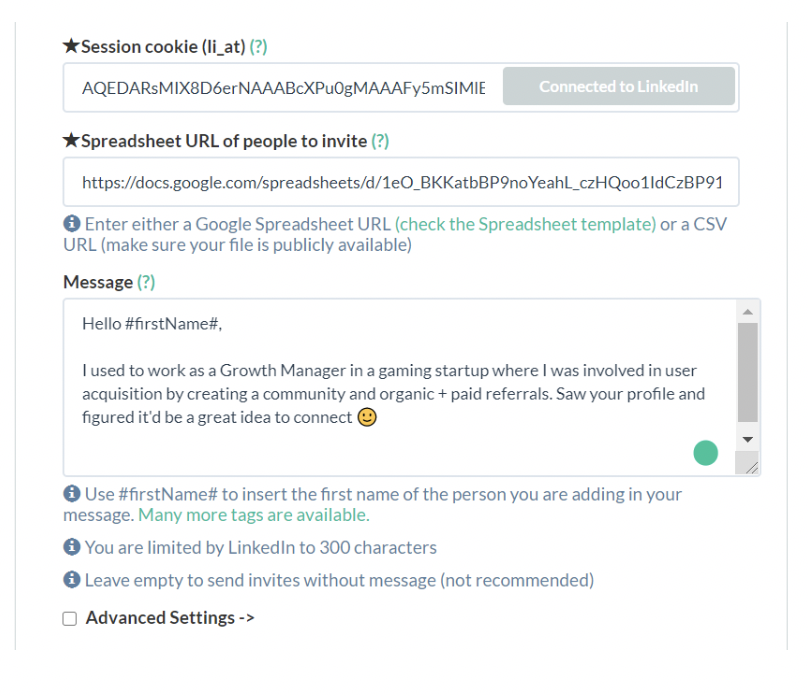Image resolution: width=808 pixels, height=696 pixels.
Task: Click the info icon beside #firstName# hint
Action: pos(72,494)
